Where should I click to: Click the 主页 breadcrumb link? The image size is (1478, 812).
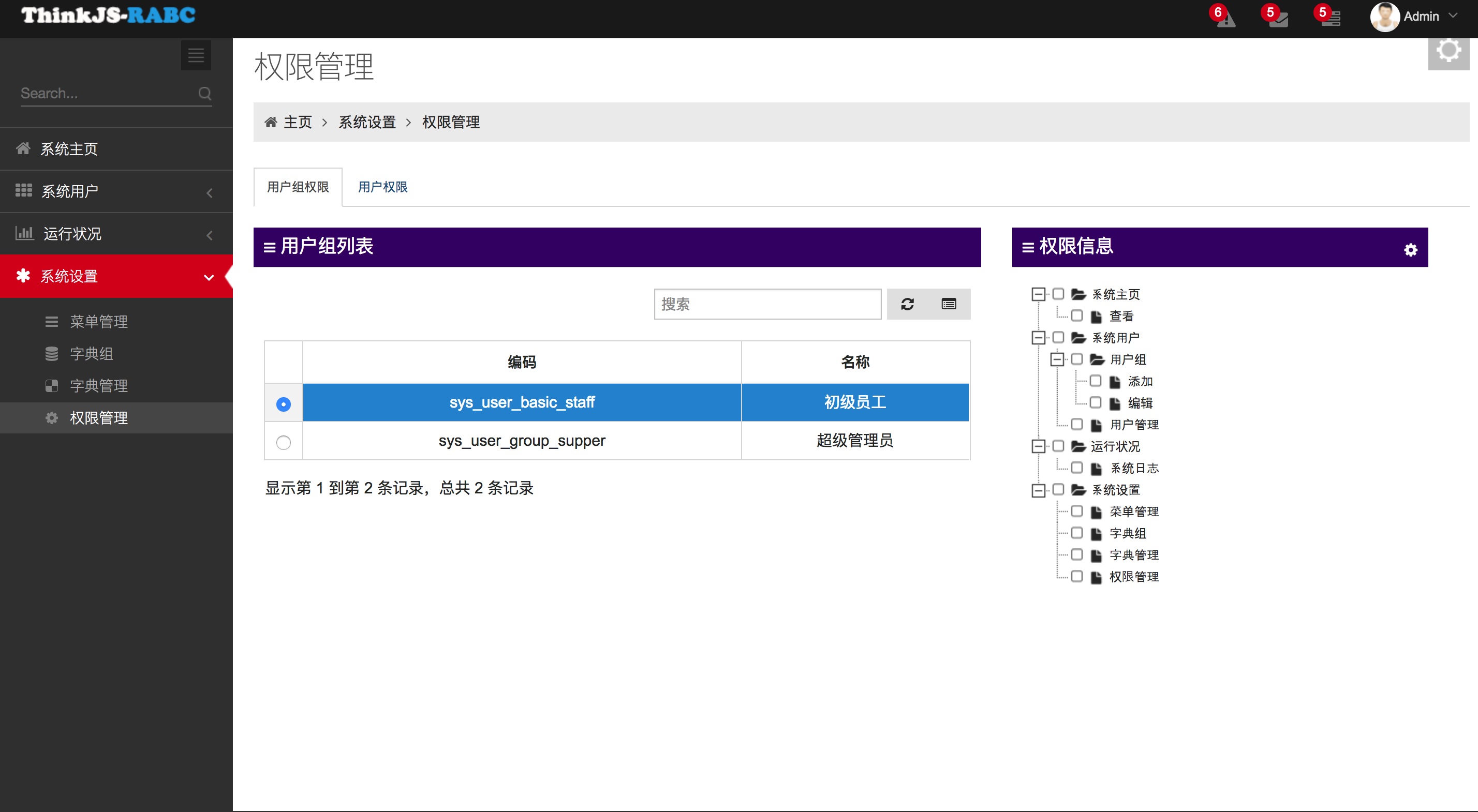297,122
